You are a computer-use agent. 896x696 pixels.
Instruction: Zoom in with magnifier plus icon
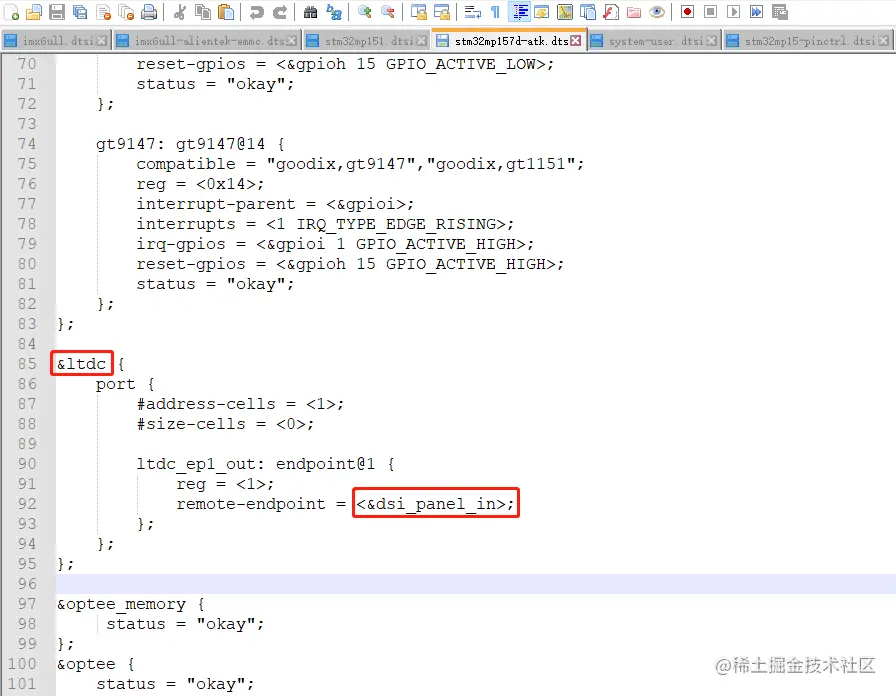pos(365,11)
